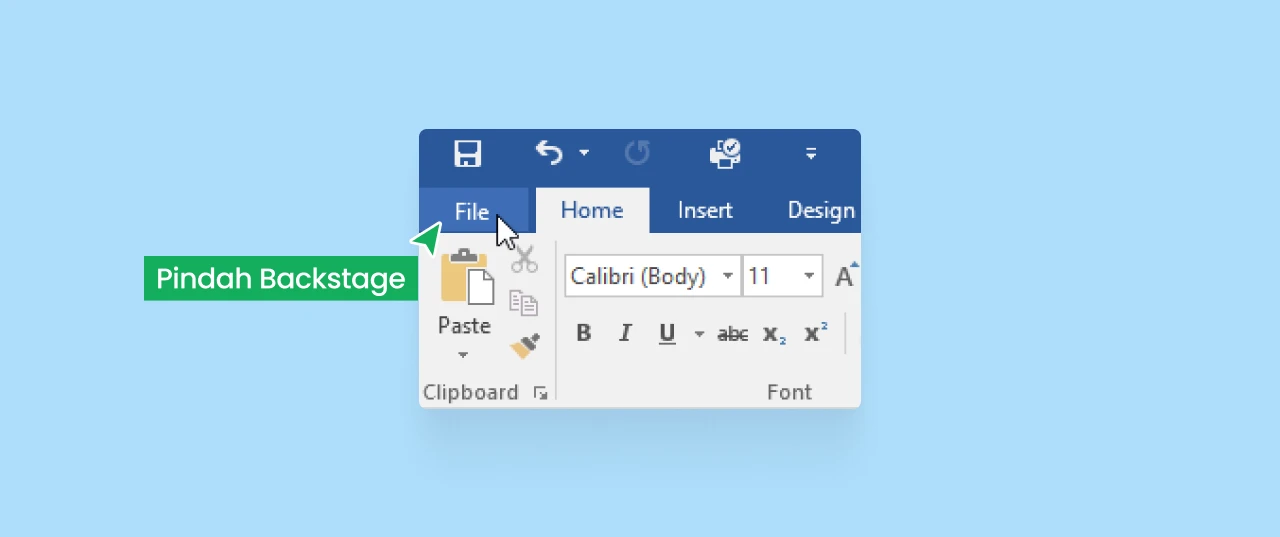Toggle Superscript formatting
Screen dimensions: 1280x537
(816, 334)
